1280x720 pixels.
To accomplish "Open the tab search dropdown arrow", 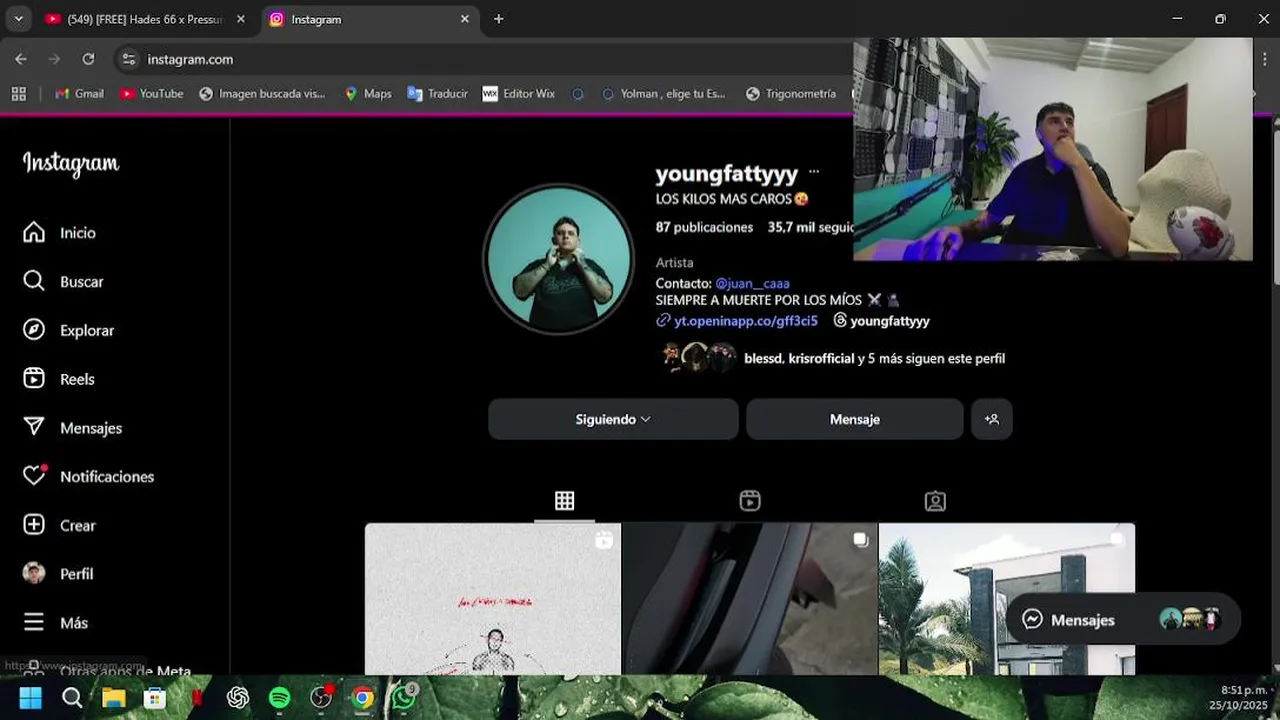I will (18, 19).
